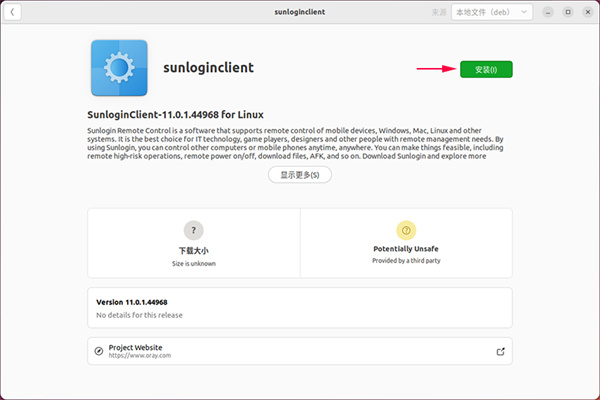Close the sunloginclient window
Viewport: 600px width, 400px height.
coord(588,12)
